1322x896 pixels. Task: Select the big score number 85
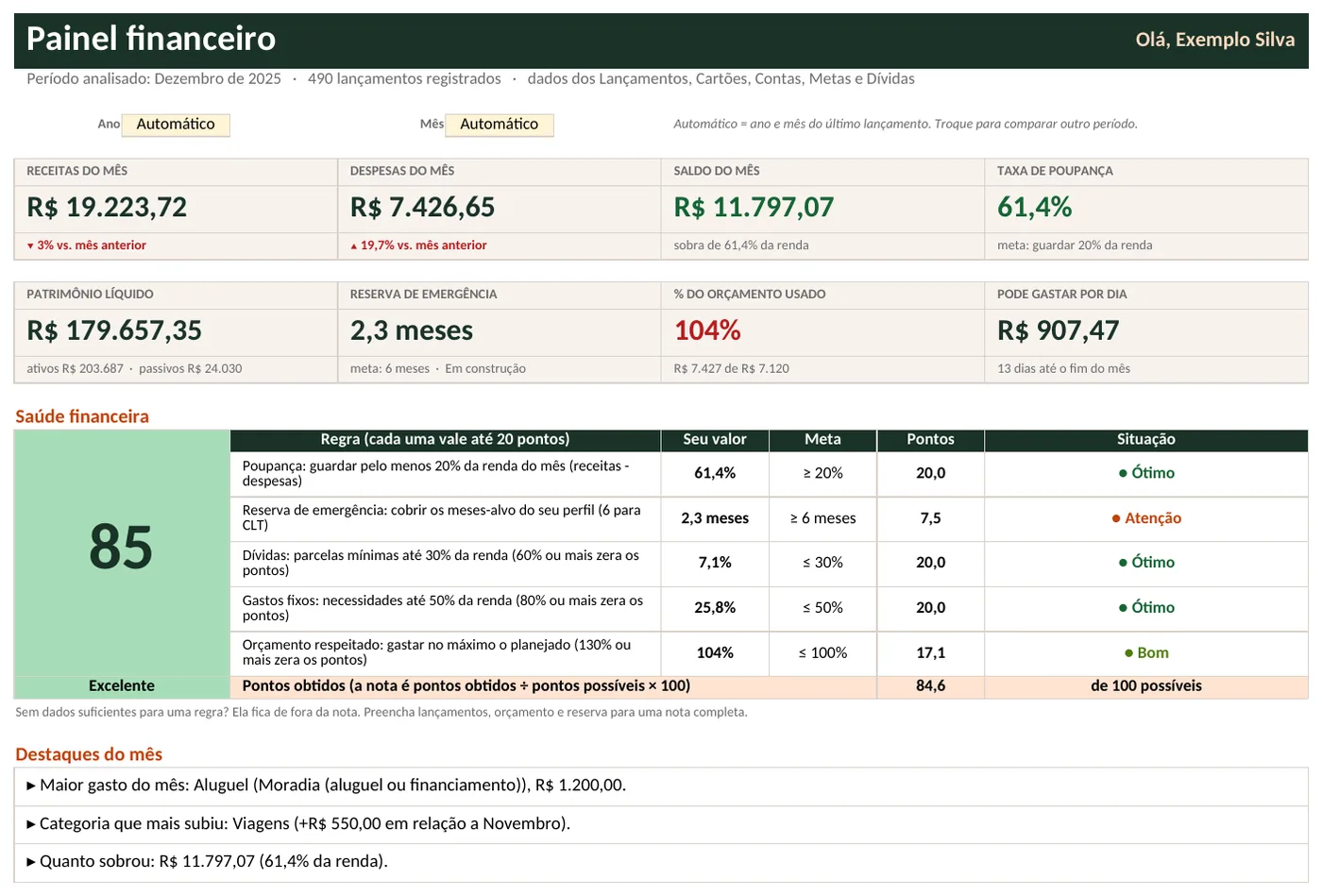[x=121, y=547]
